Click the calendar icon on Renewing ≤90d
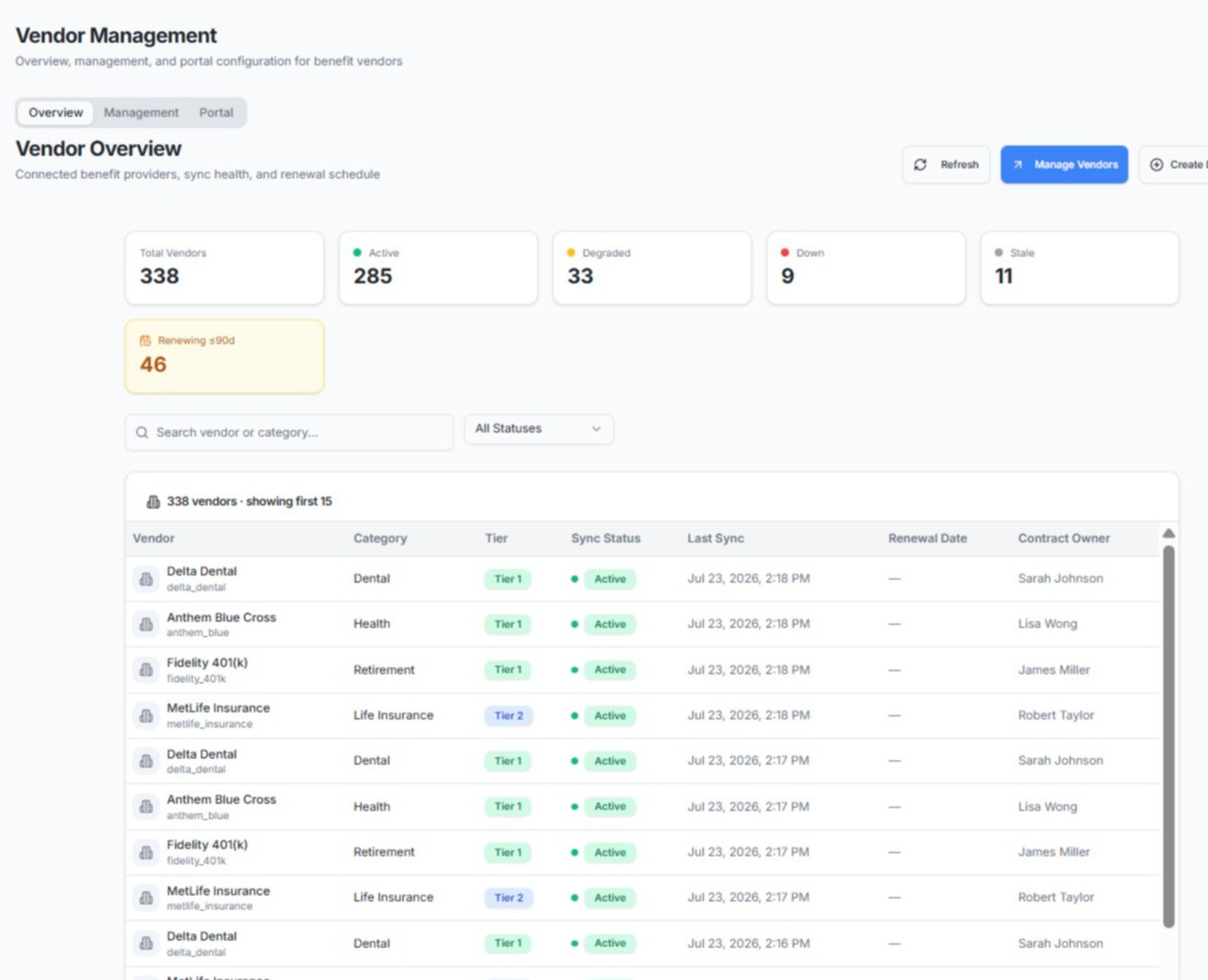The image size is (1208, 980). pos(145,340)
